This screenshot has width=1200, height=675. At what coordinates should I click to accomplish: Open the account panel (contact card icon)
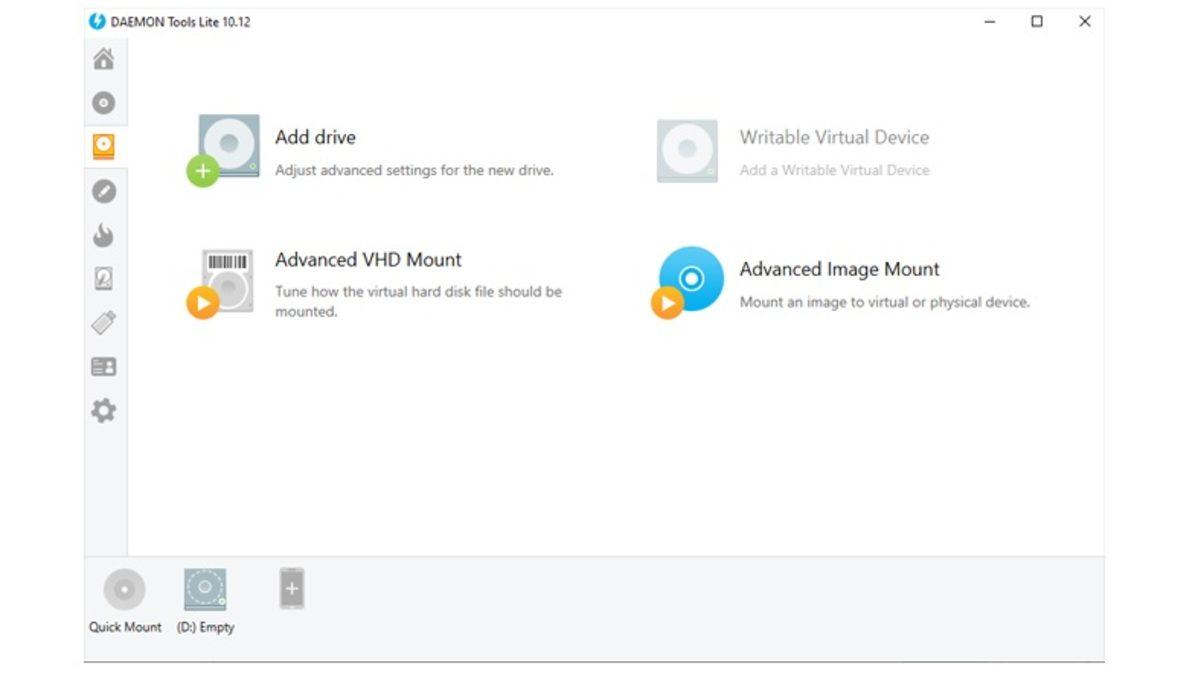(x=104, y=366)
